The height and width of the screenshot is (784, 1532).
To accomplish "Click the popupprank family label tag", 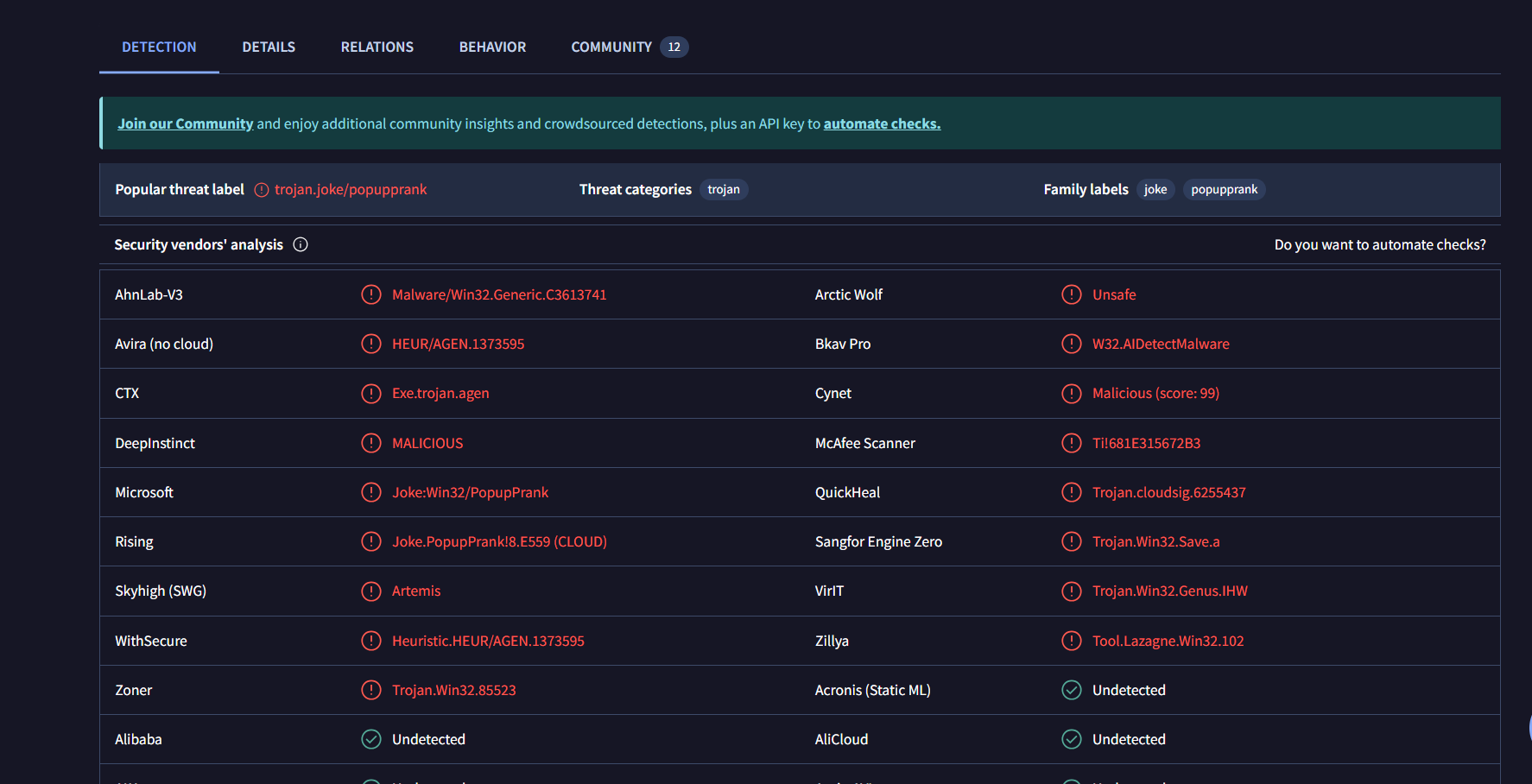I will click(1224, 190).
